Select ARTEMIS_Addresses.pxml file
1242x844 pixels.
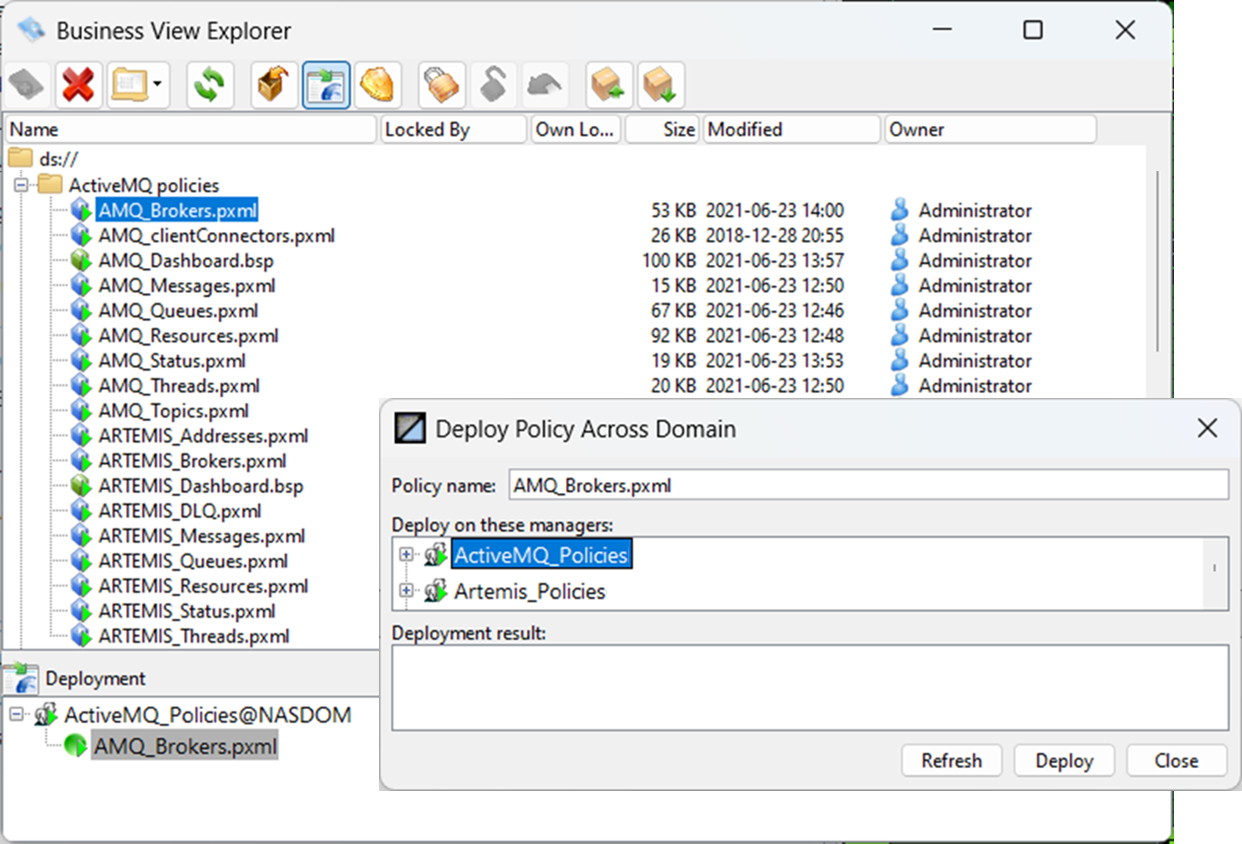pyautogui.click(x=203, y=436)
